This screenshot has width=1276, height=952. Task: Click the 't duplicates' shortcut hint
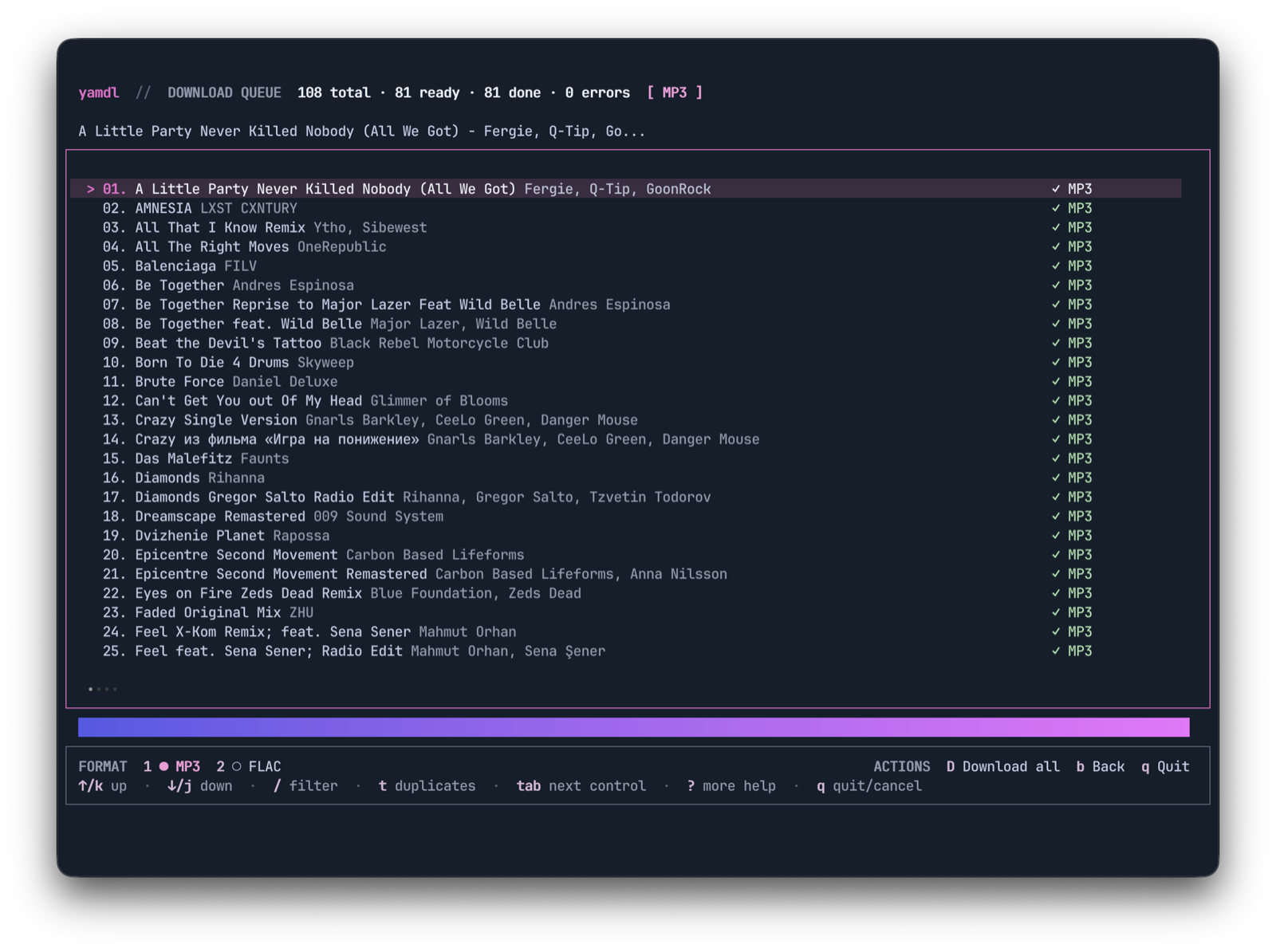(427, 786)
